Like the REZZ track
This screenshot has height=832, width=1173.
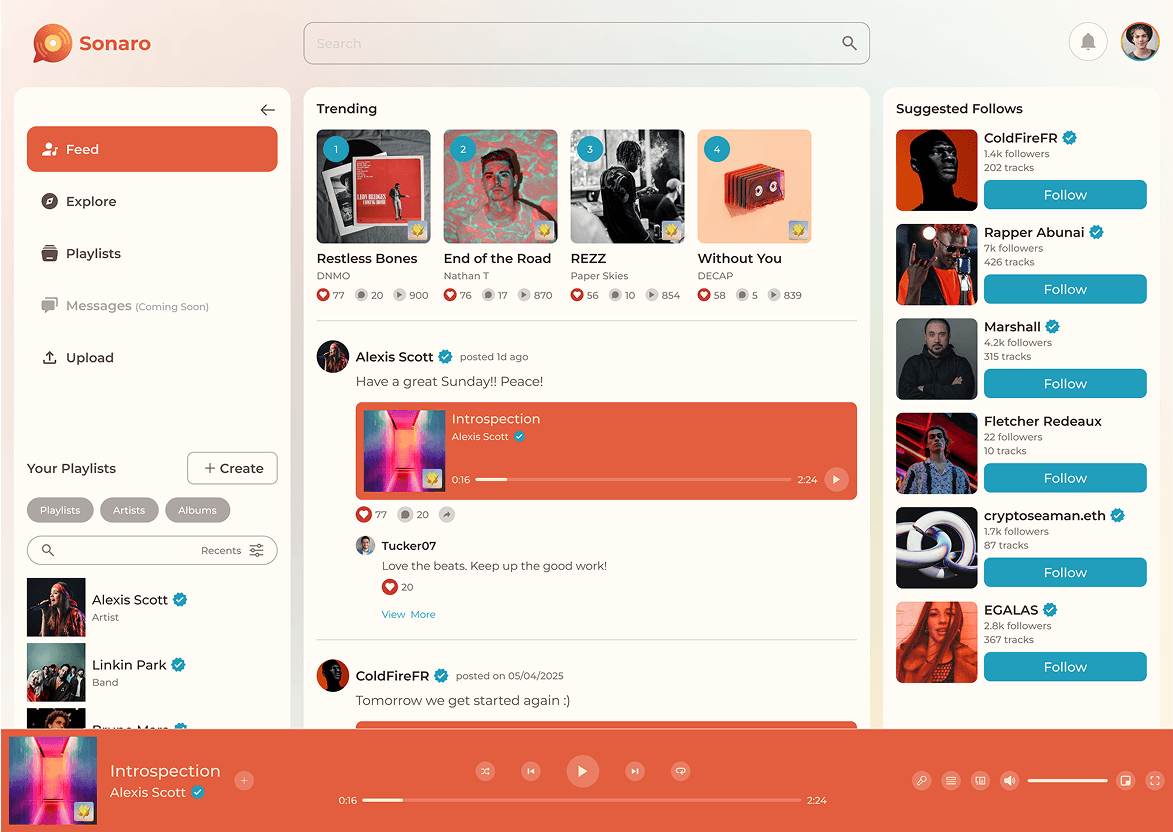pos(578,295)
